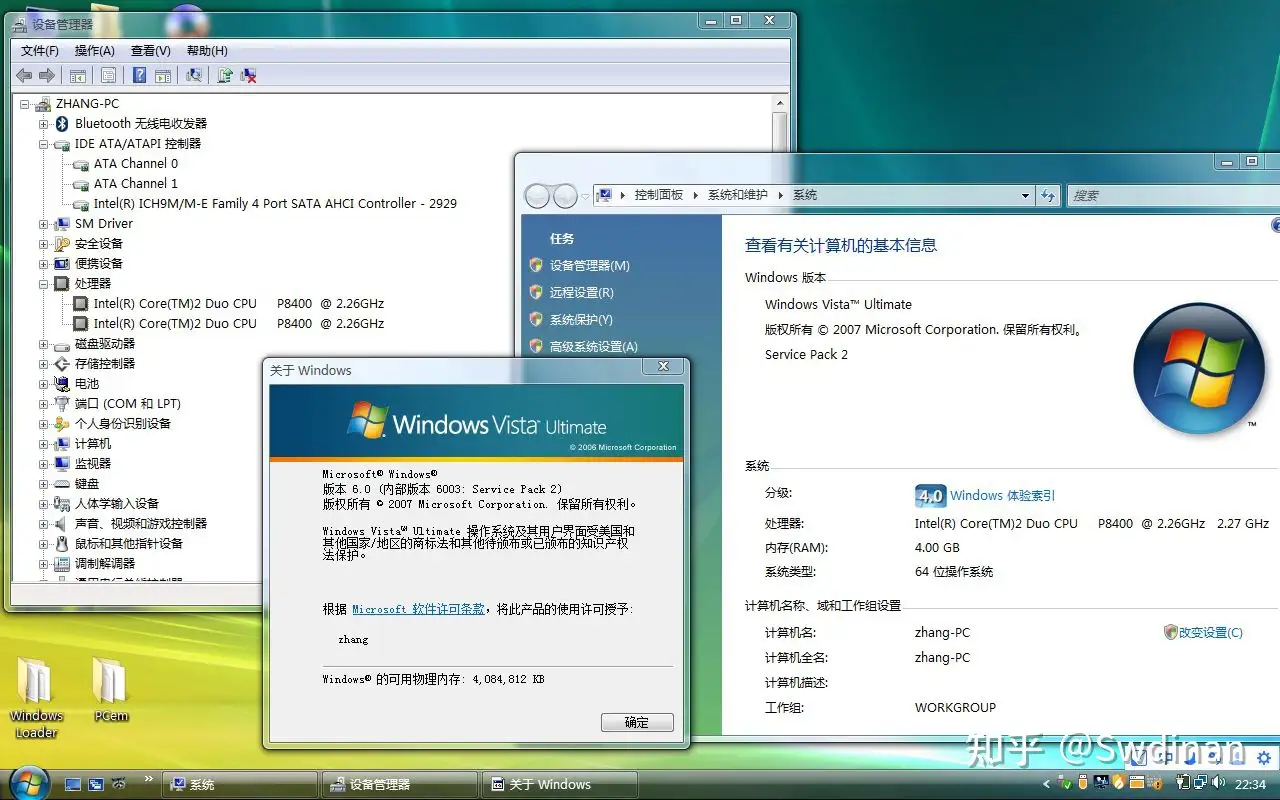
Task: Click the shield icon beside 系统保护(V)
Action: point(536,319)
